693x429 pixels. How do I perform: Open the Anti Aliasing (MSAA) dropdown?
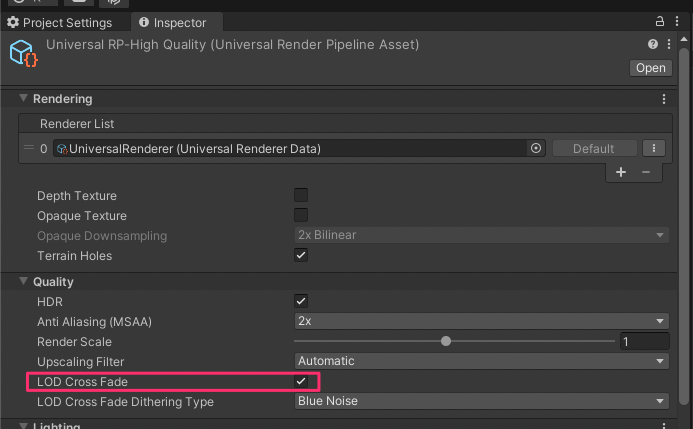click(481, 321)
